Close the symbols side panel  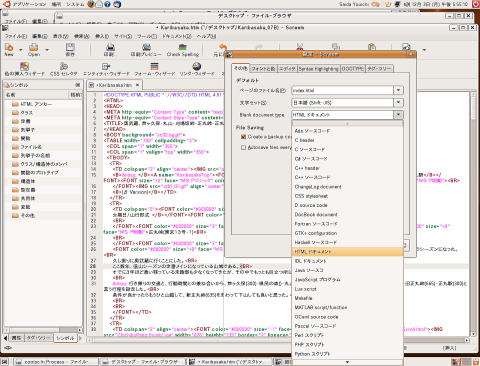pos(78,85)
